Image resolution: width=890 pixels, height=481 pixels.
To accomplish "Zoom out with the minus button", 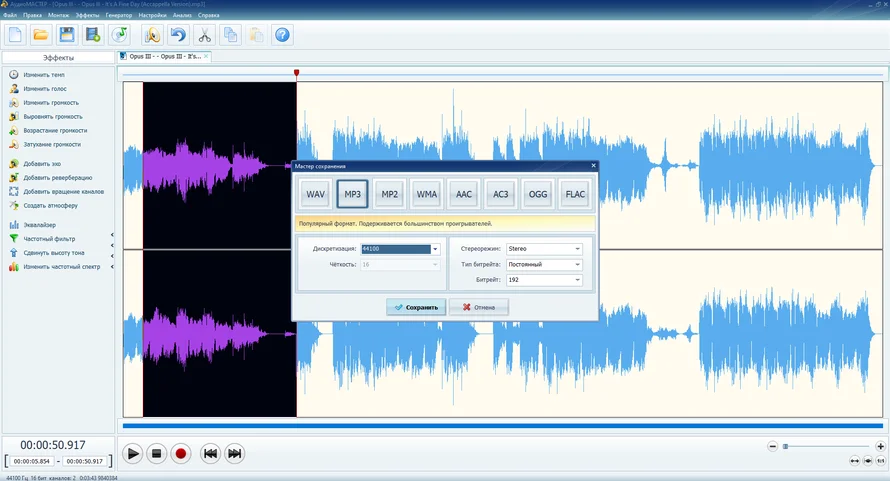I will tap(773, 446).
